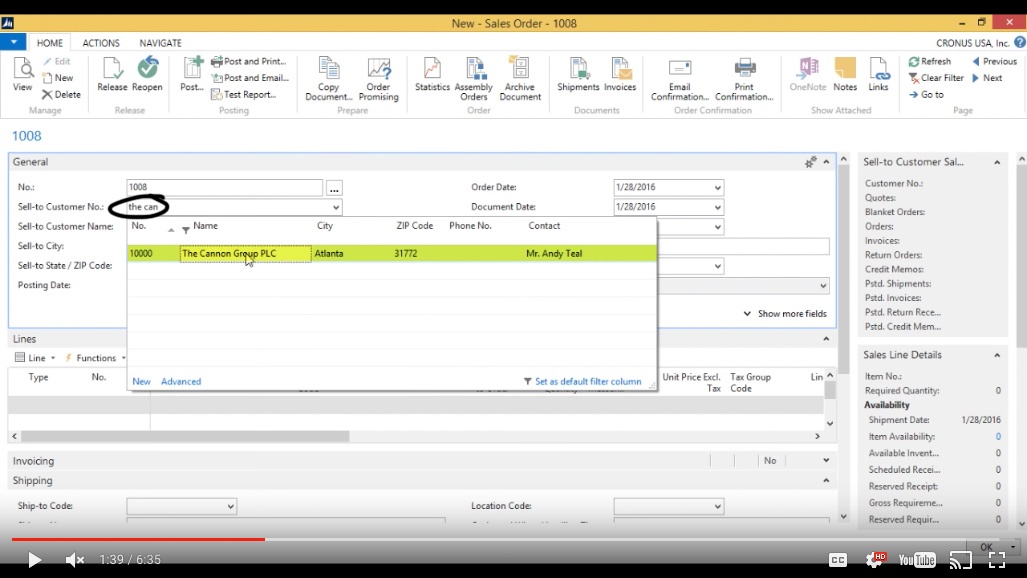Switch to the NAVIGATE tab

(x=160, y=43)
